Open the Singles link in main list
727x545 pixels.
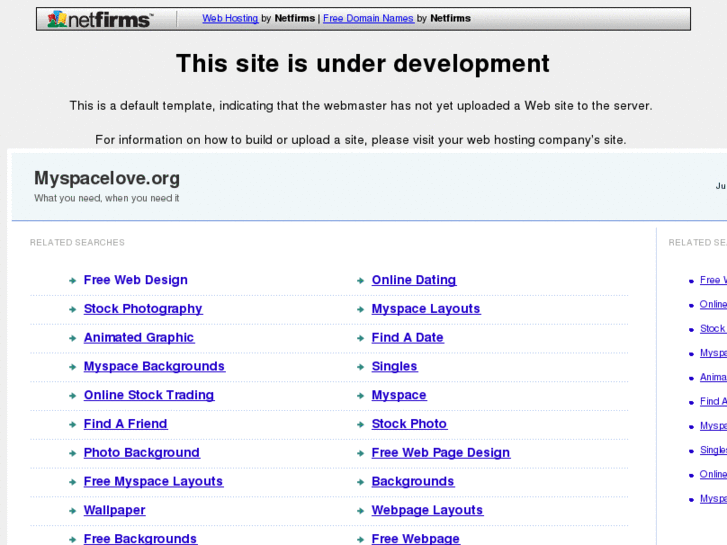[394, 366]
